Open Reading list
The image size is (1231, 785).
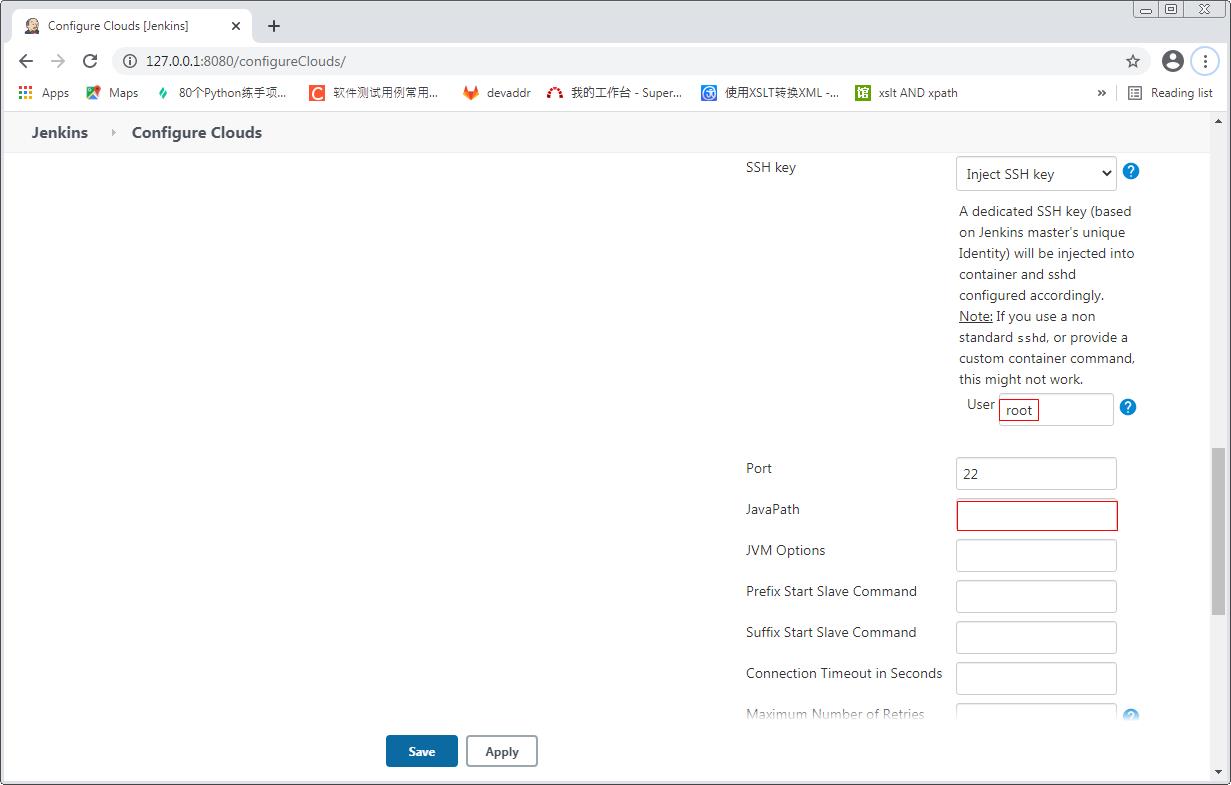(1170, 93)
